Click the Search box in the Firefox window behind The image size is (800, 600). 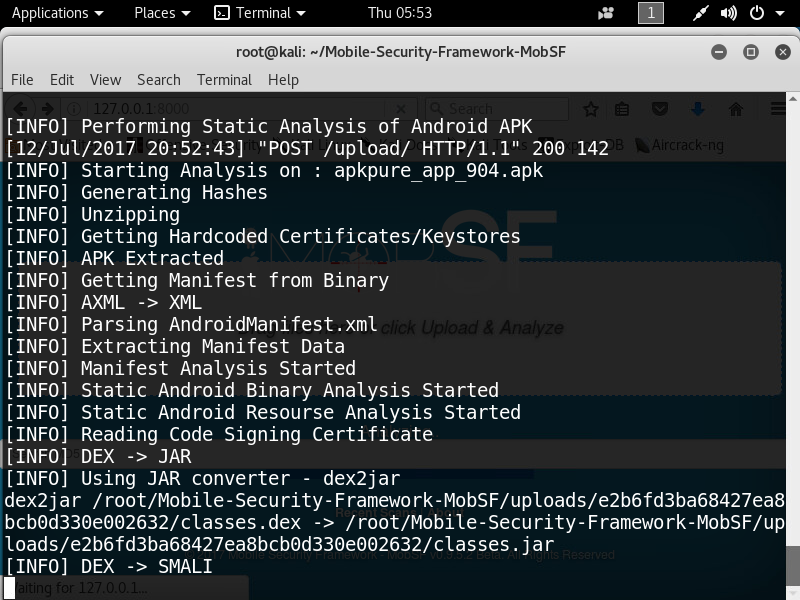click(497, 109)
